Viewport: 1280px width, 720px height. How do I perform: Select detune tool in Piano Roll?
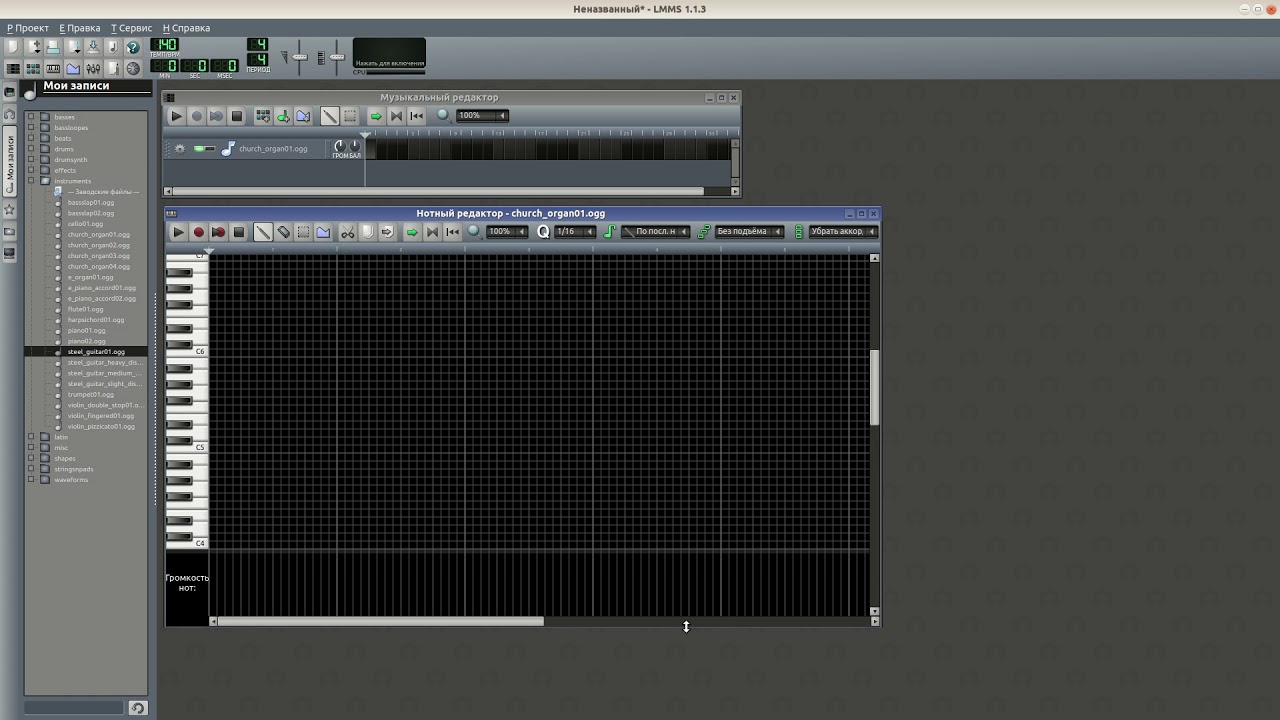(x=323, y=232)
